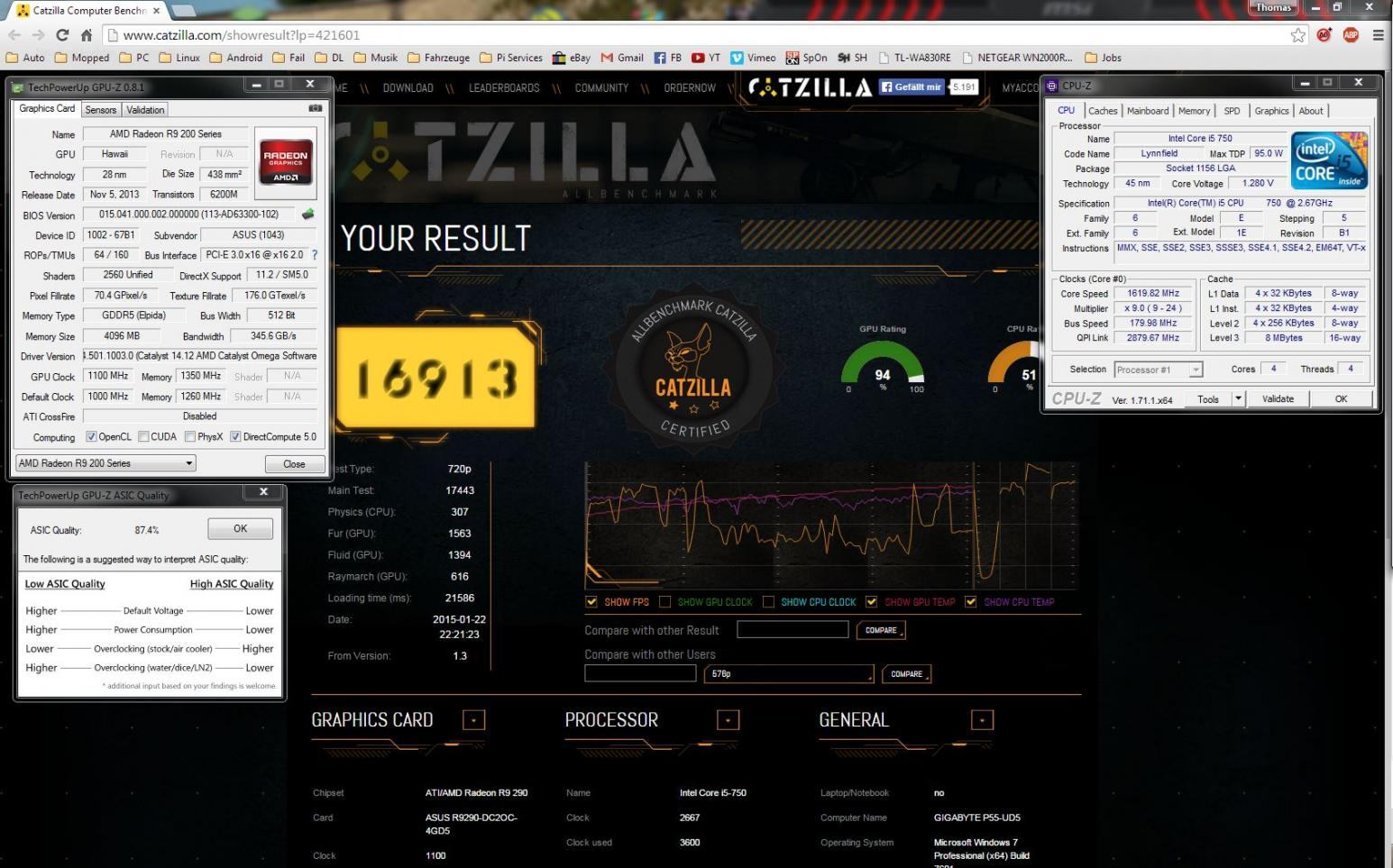Viewport: 1393px width, 868px height.
Task: Click the Catzilla site logo in header
Action: pyautogui.click(x=811, y=87)
